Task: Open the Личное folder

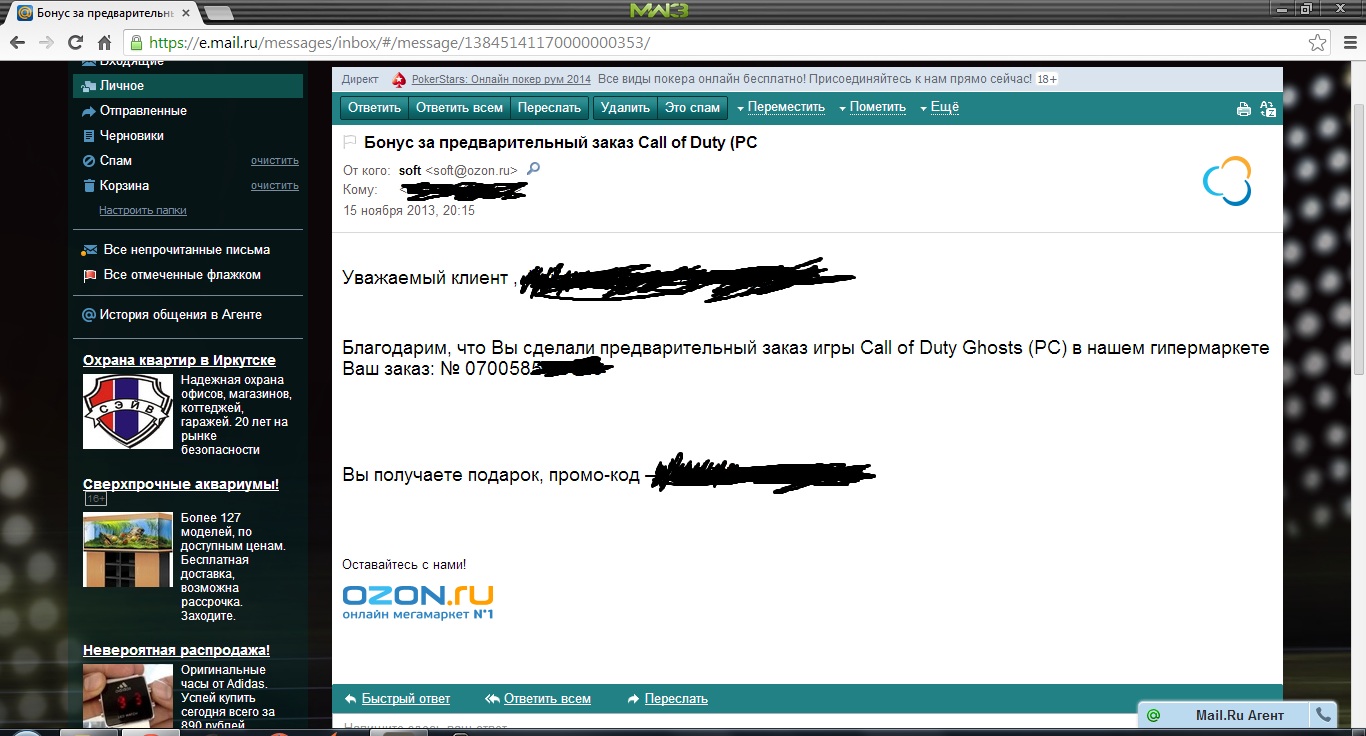Action: [188, 86]
